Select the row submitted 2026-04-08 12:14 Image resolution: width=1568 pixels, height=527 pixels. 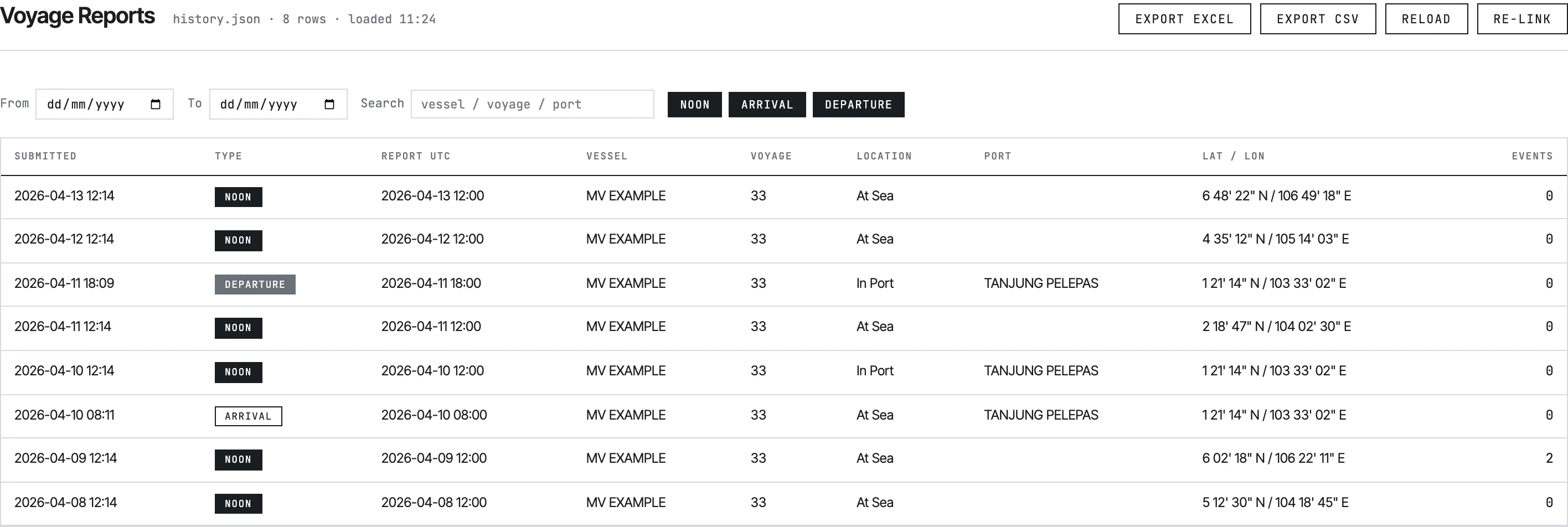tap(784, 503)
